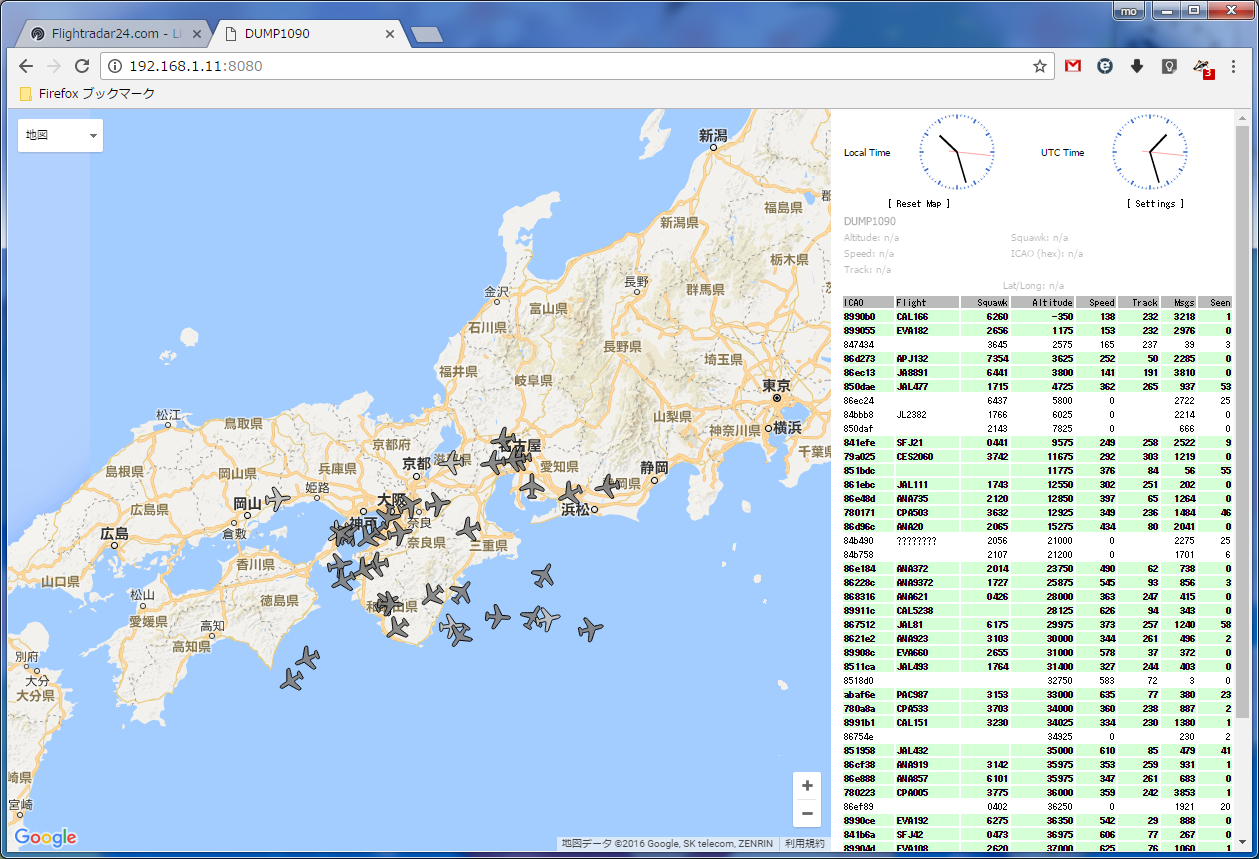Sort table by Track column header
The width and height of the screenshot is (1259, 859).
pyautogui.click(x=1139, y=302)
